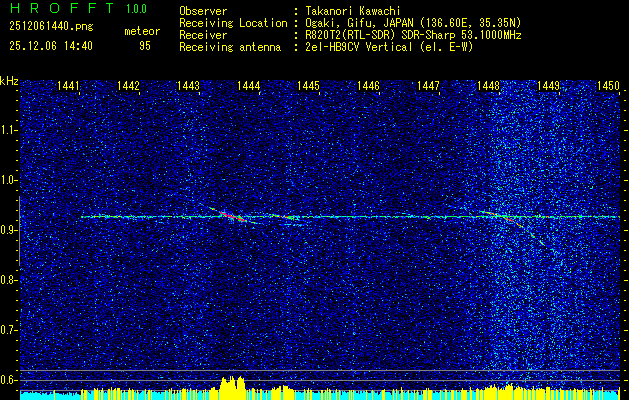The image size is (629, 400).
Task: Click the 1.0 kHz axis label
Action: tap(8, 180)
